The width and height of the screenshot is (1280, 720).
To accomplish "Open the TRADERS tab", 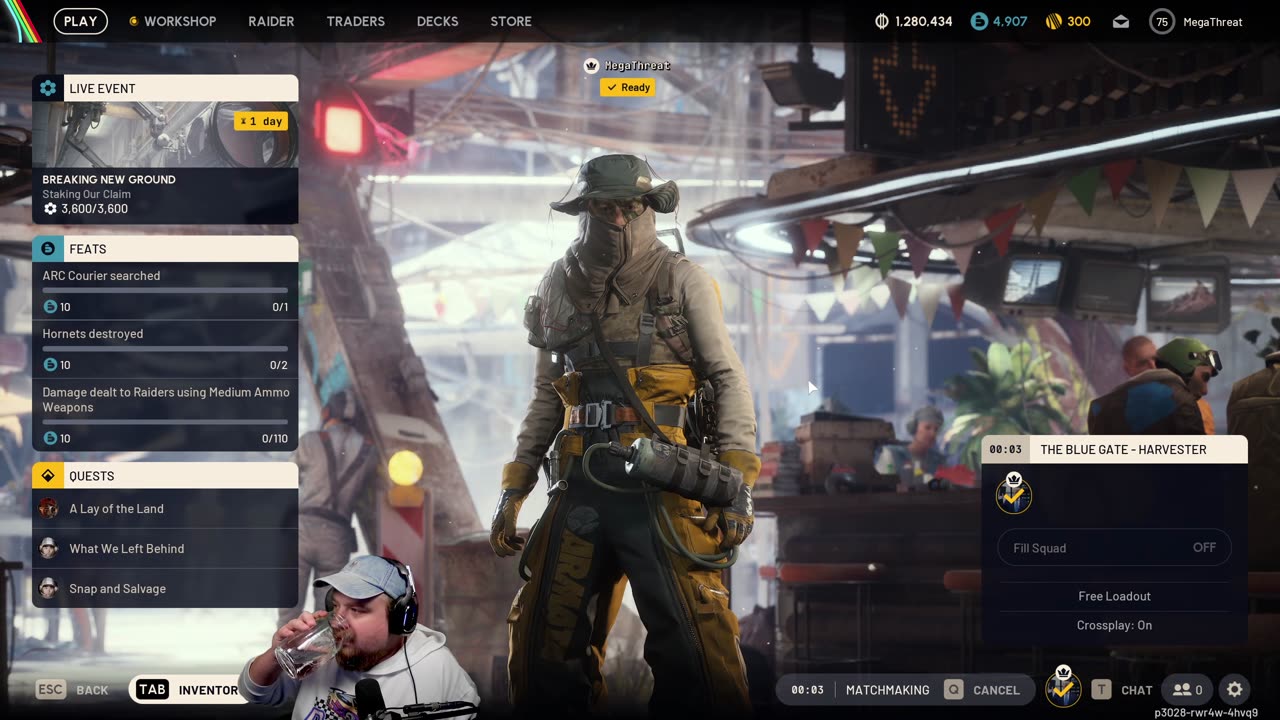I will (x=355, y=21).
